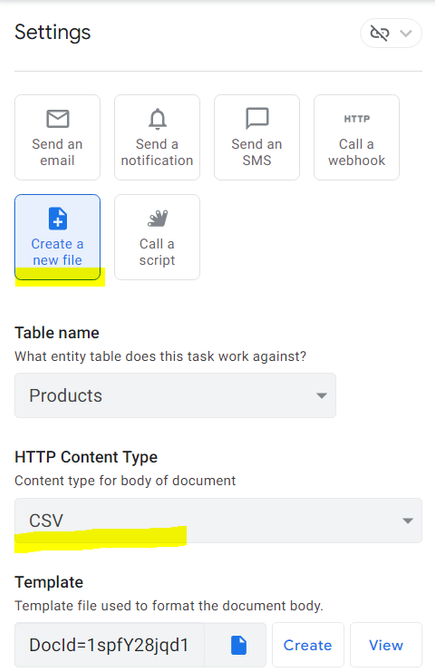Select the Create a new file icon
The width and height of the screenshot is (435, 672).
point(58,219)
